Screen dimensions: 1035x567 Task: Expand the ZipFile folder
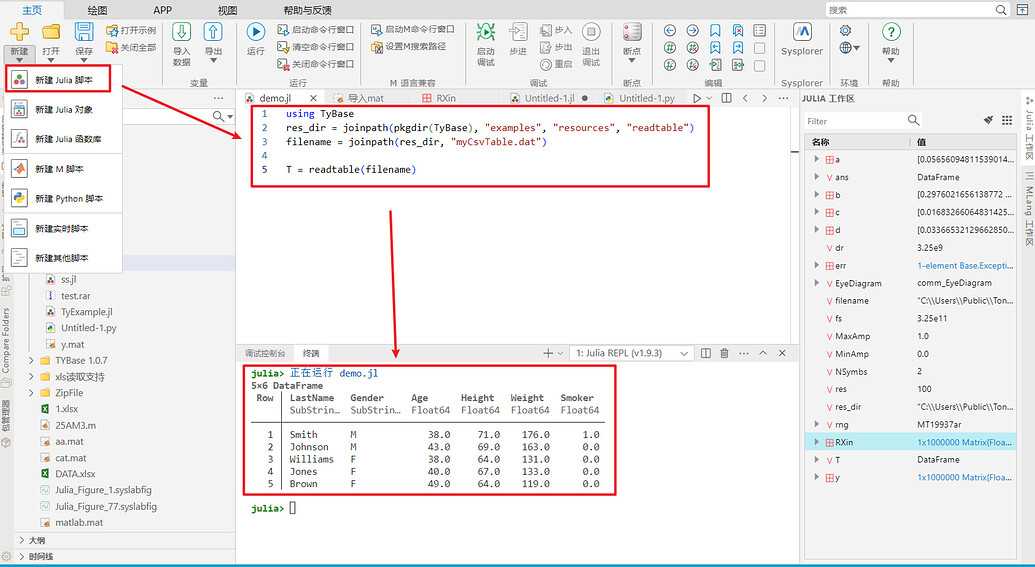pos(31,393)
